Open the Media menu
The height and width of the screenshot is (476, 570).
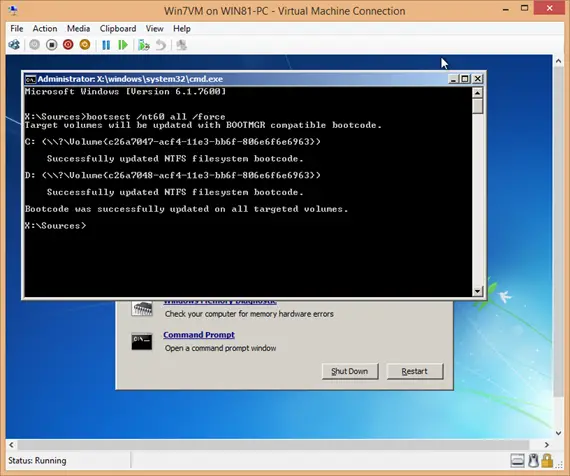tap(78, 28)
